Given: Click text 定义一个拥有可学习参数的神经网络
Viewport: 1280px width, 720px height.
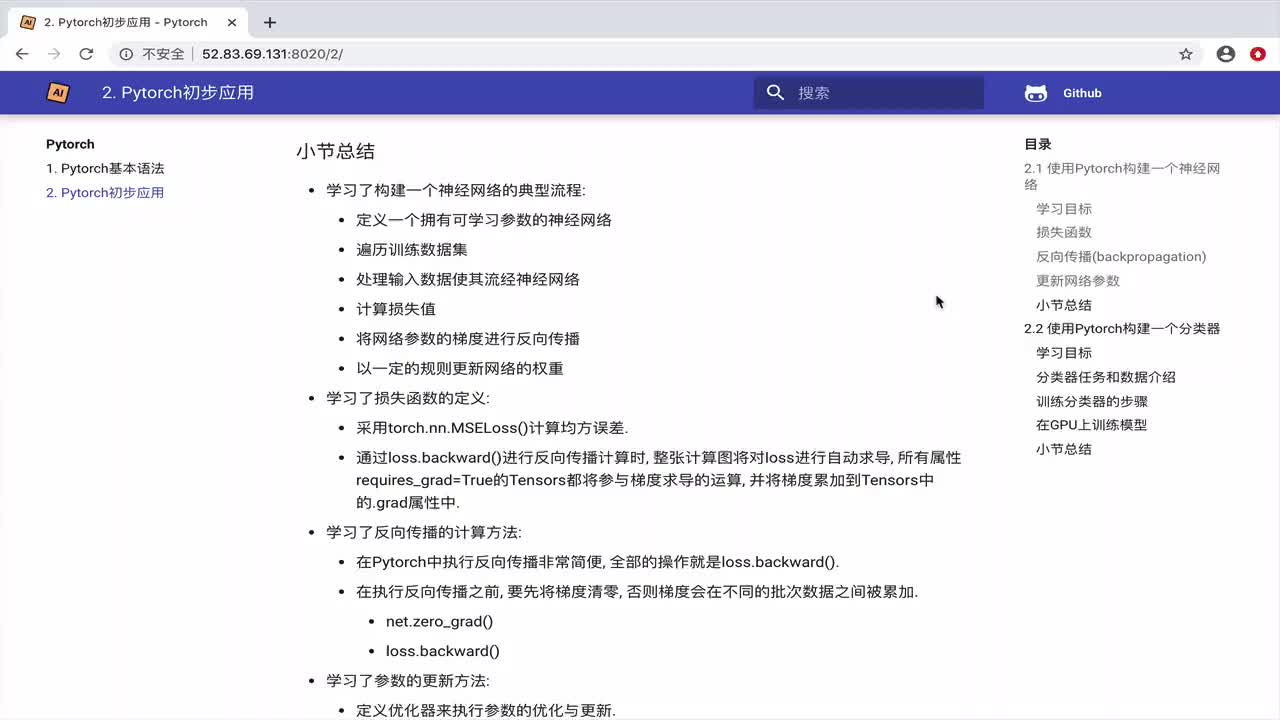Looking at the screenshot, I should [x=484, y=220].
